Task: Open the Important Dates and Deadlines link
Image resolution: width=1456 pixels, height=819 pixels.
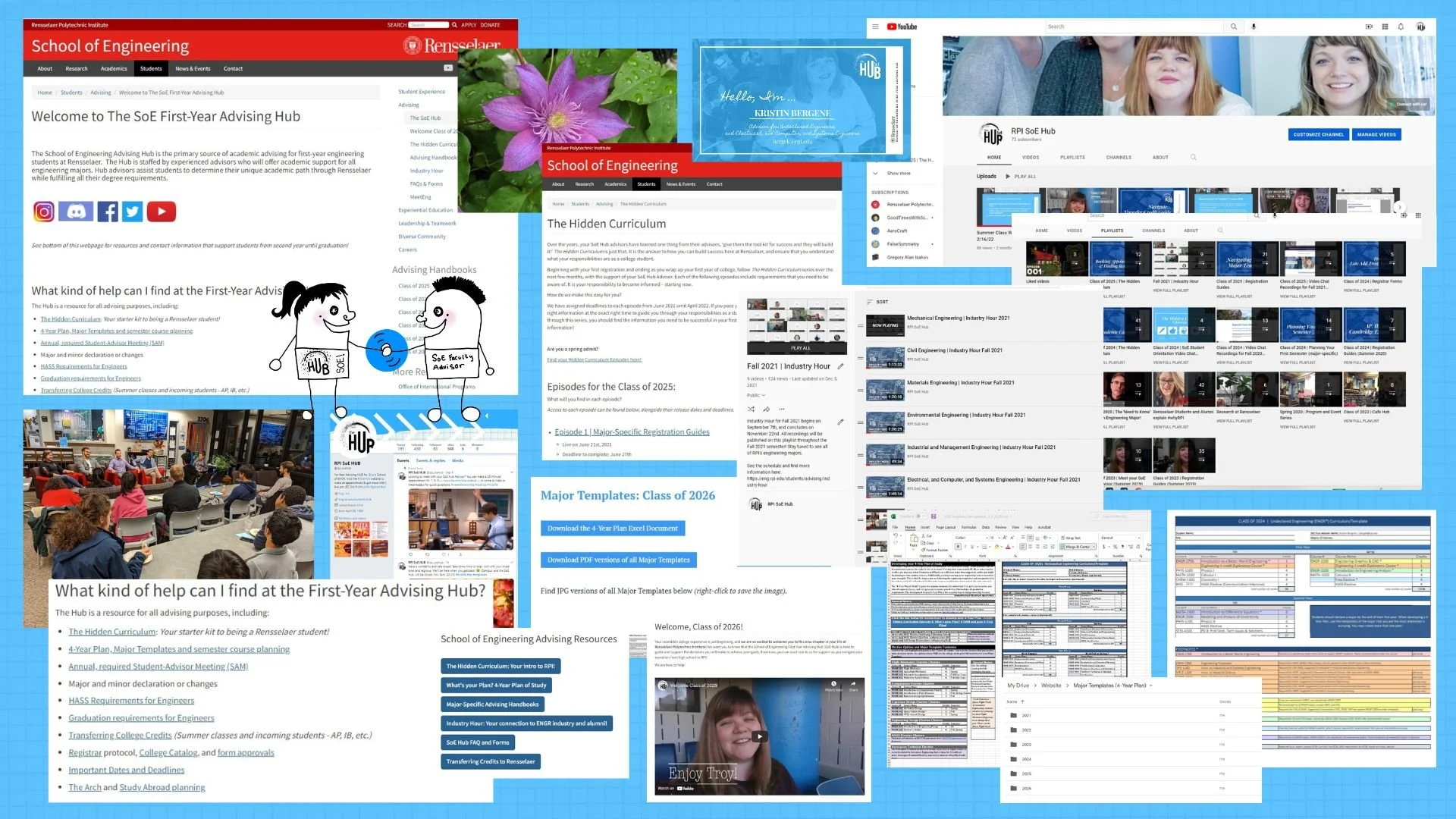Action: coord(127,770)
